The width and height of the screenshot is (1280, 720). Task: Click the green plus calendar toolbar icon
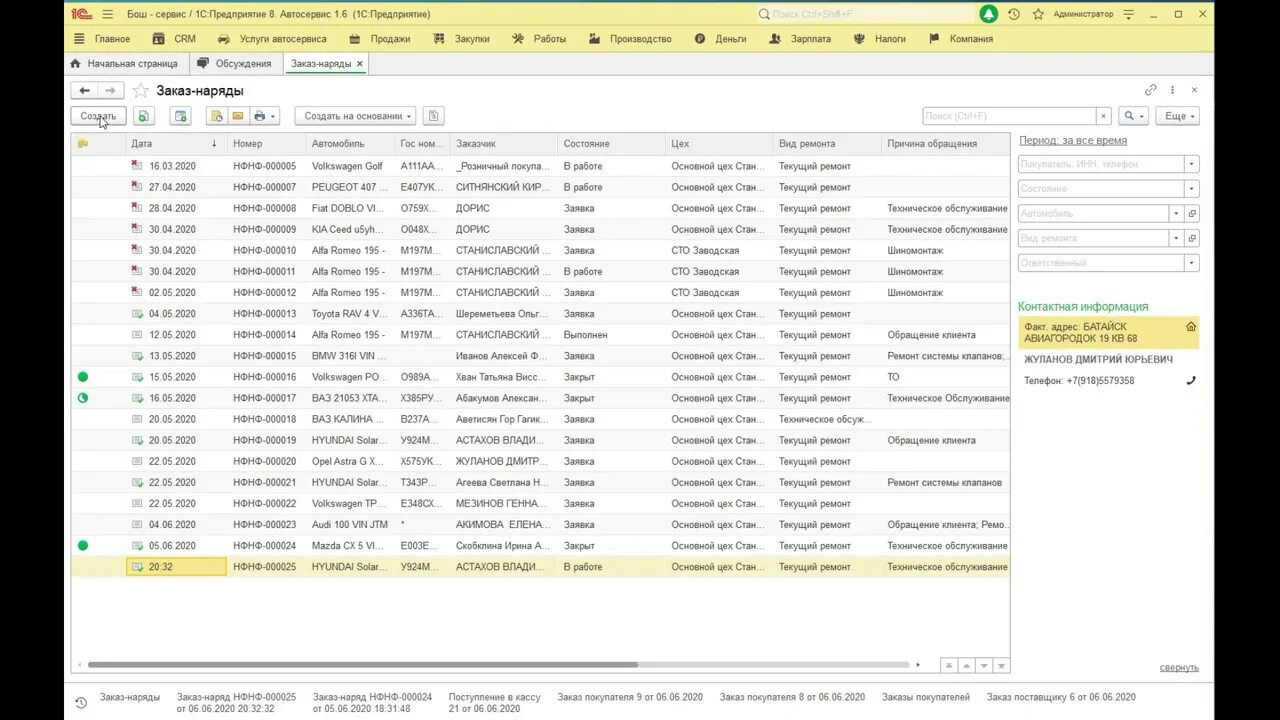tap(180, 116)
